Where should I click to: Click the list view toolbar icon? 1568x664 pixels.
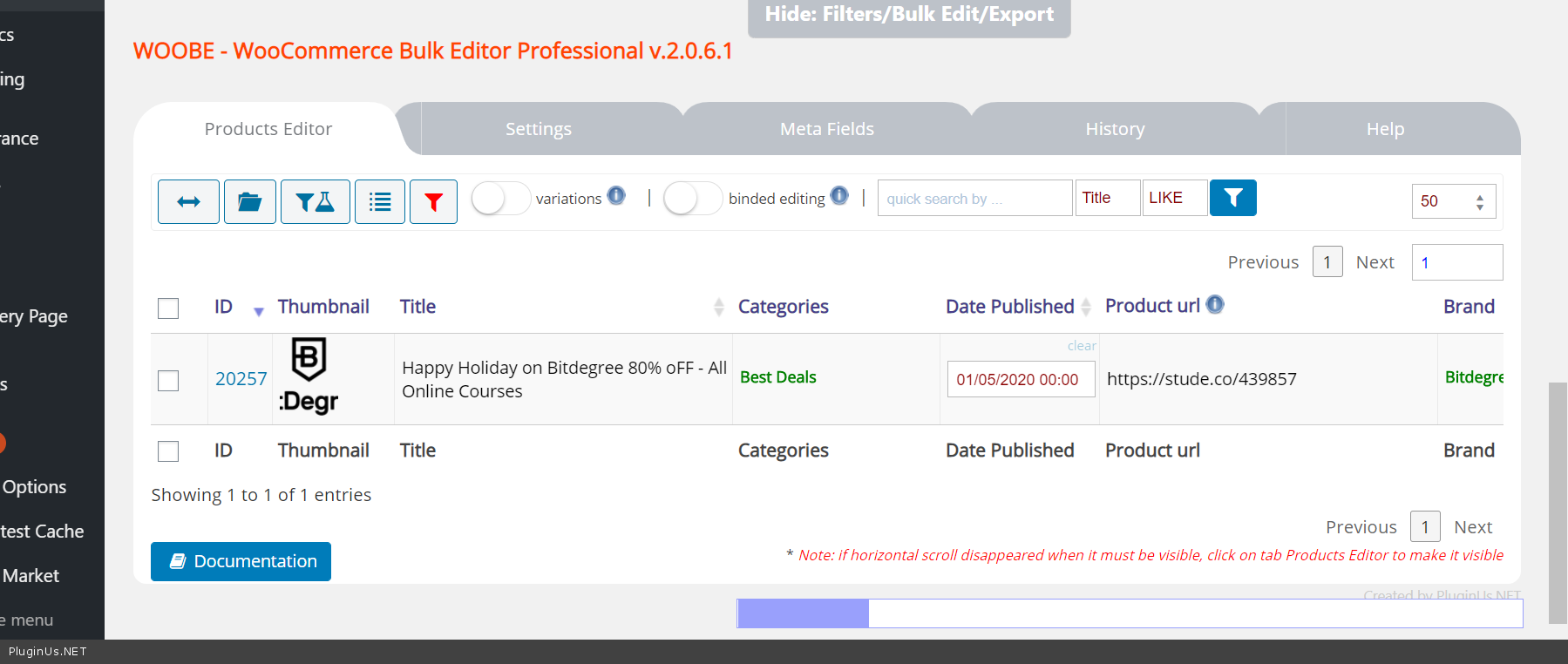tap(380, 202)
